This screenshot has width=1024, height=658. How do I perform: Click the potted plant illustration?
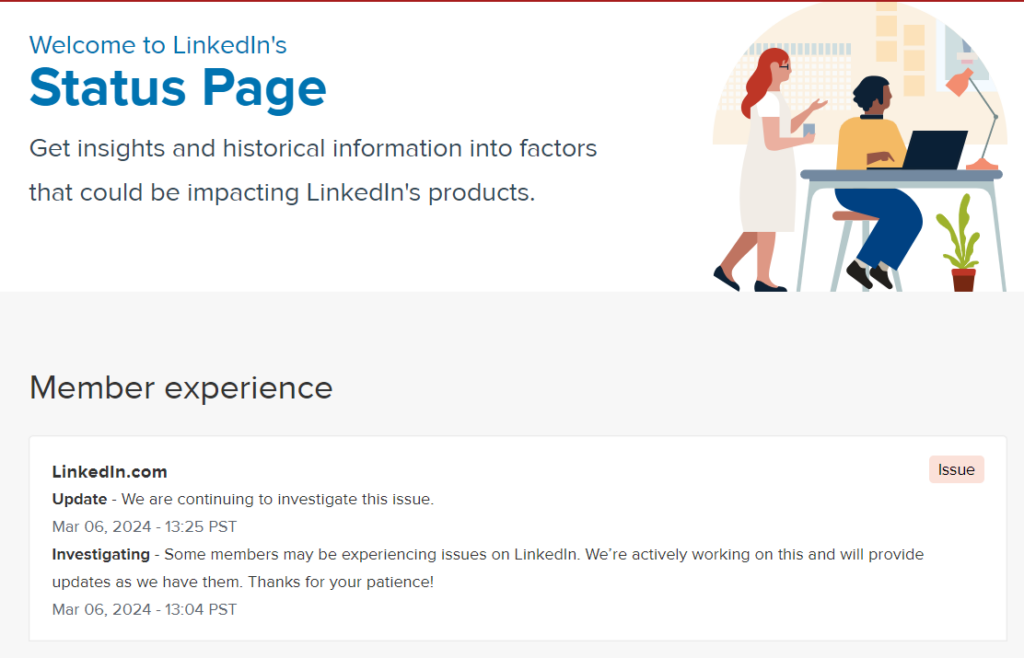pos(961,243)
